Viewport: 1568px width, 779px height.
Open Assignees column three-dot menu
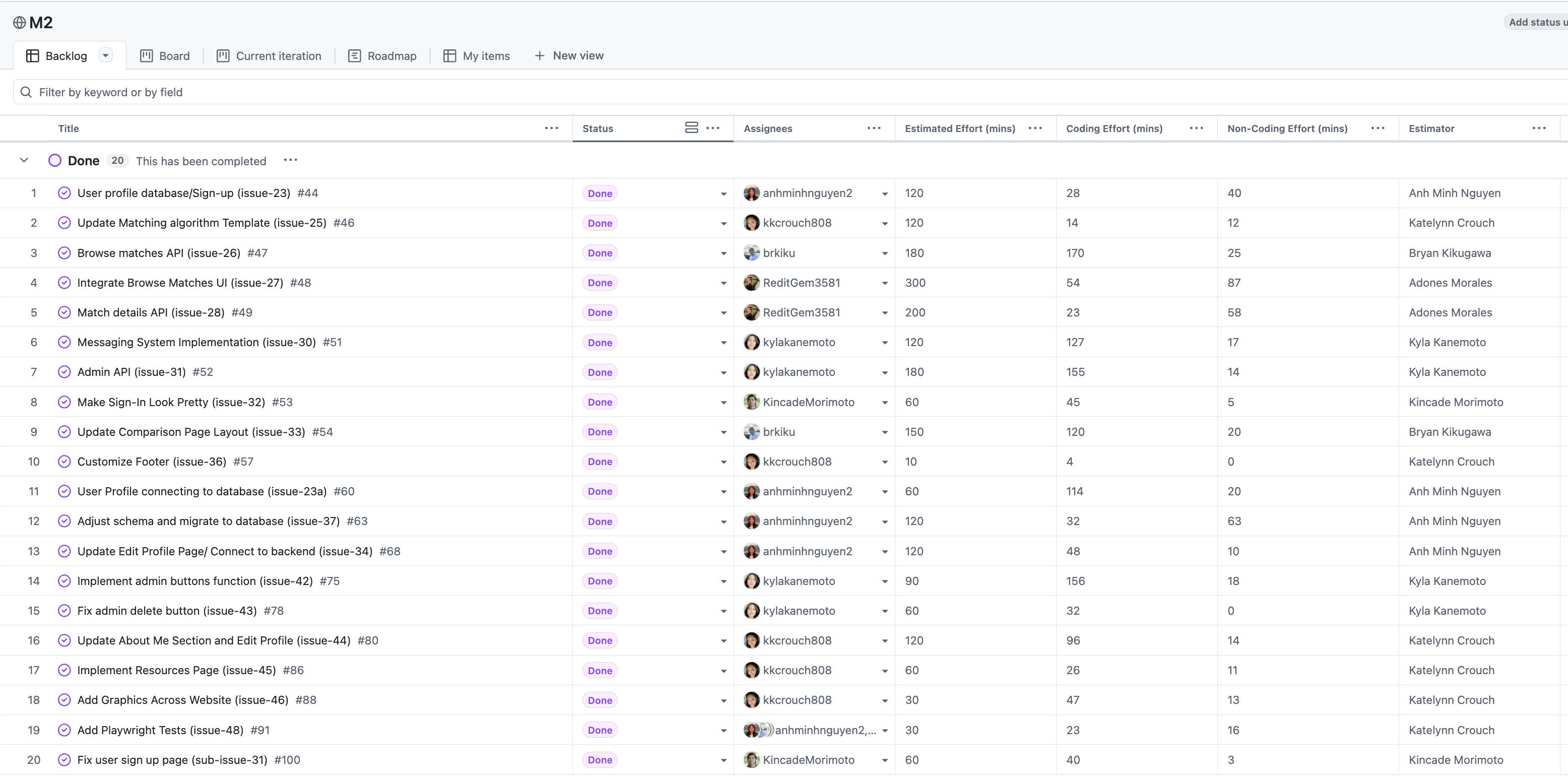(874, 128)
